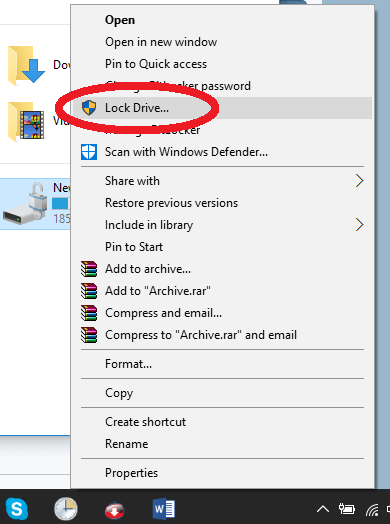Show hidden system tray icons
The width and height of the screenshot is (390, 524).
click(x=323, y=509)
